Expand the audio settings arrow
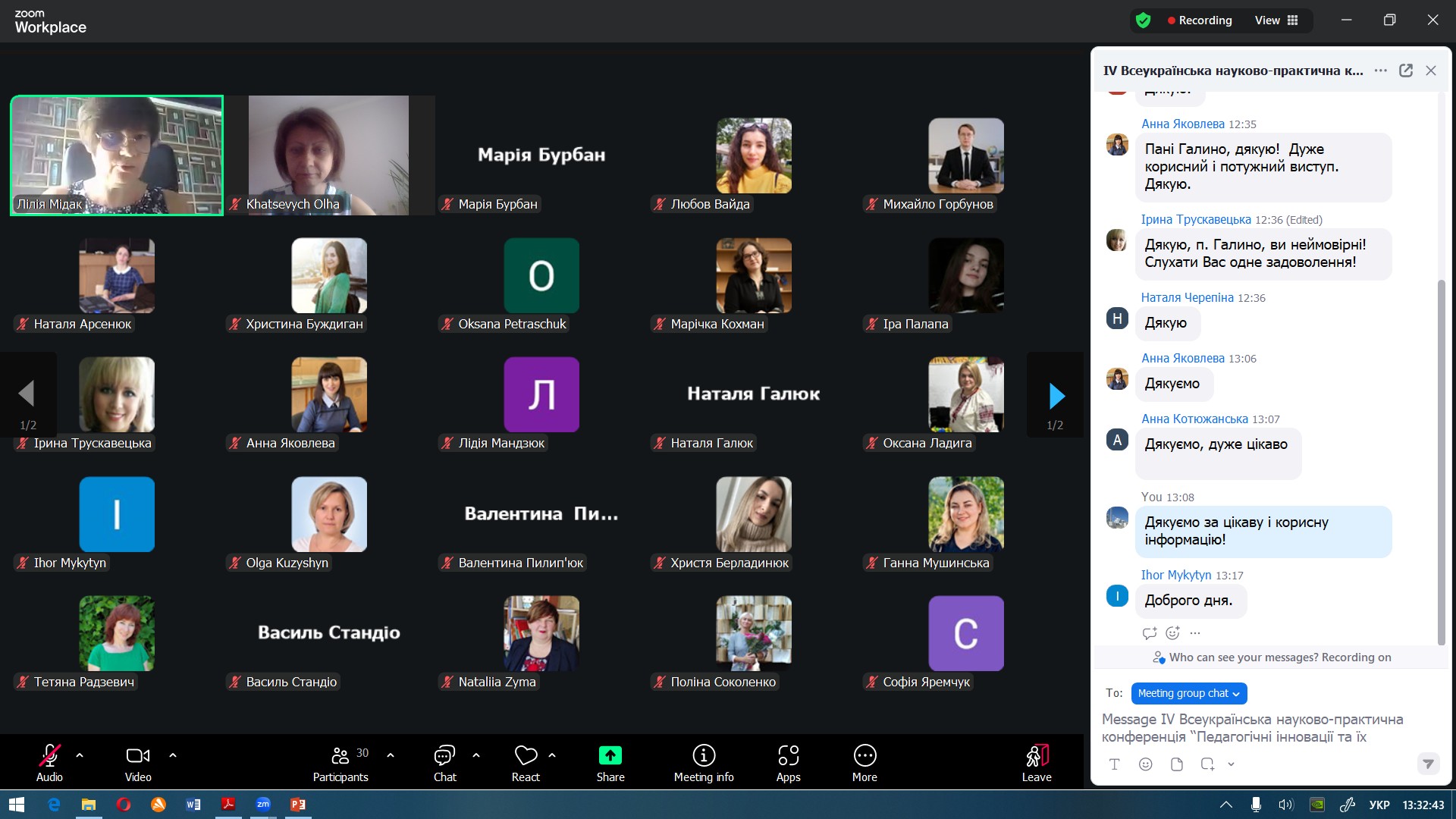The height and width of the screenshot is (819, 1456). click(x=80, y=755)
